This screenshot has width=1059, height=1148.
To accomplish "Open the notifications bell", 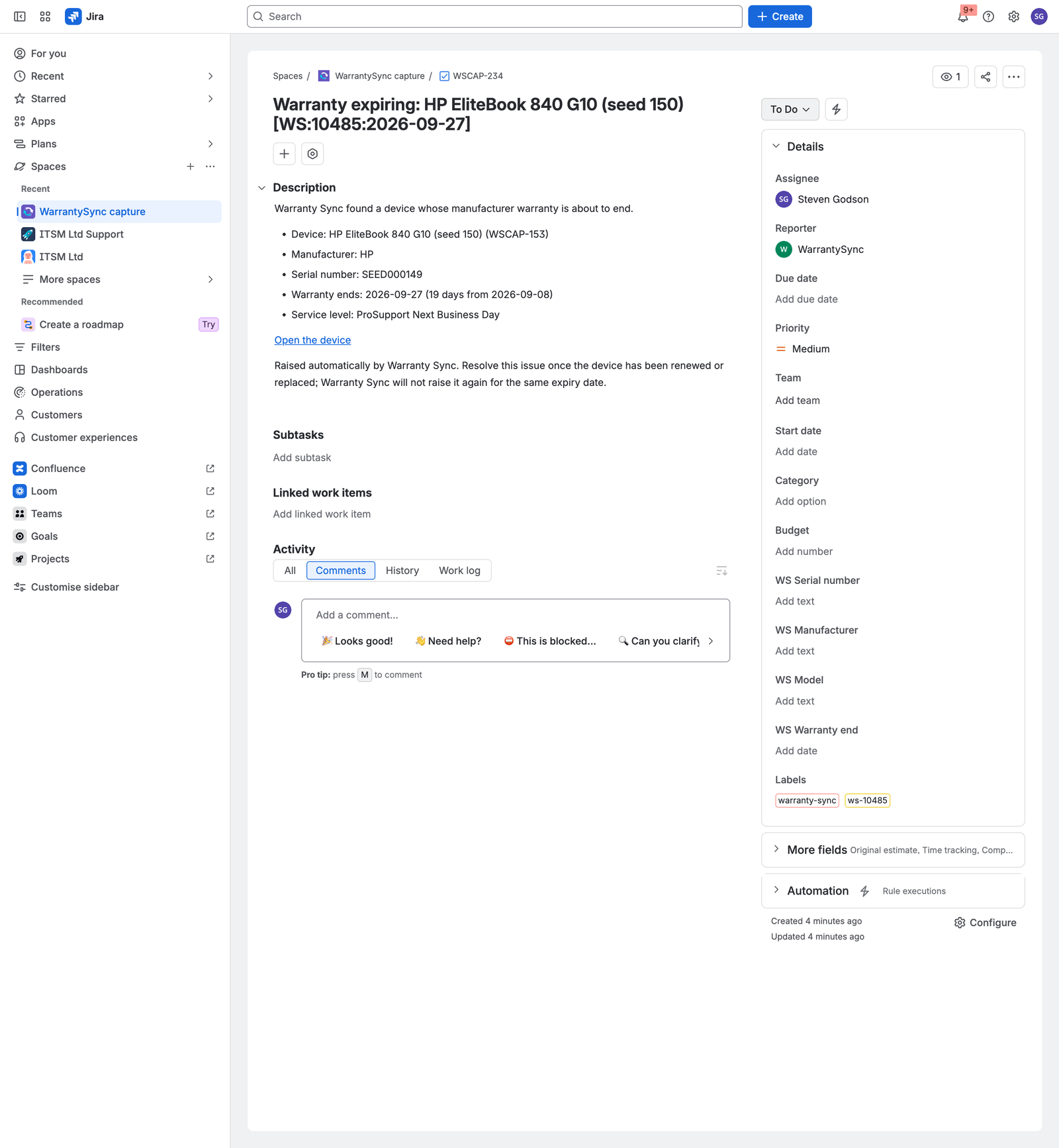I will pos(963,17).
